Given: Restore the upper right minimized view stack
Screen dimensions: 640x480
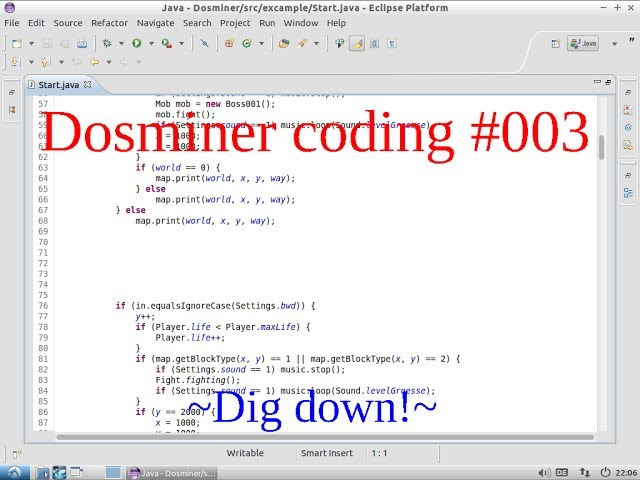Looking at the screenshot, I should (628, 93).
